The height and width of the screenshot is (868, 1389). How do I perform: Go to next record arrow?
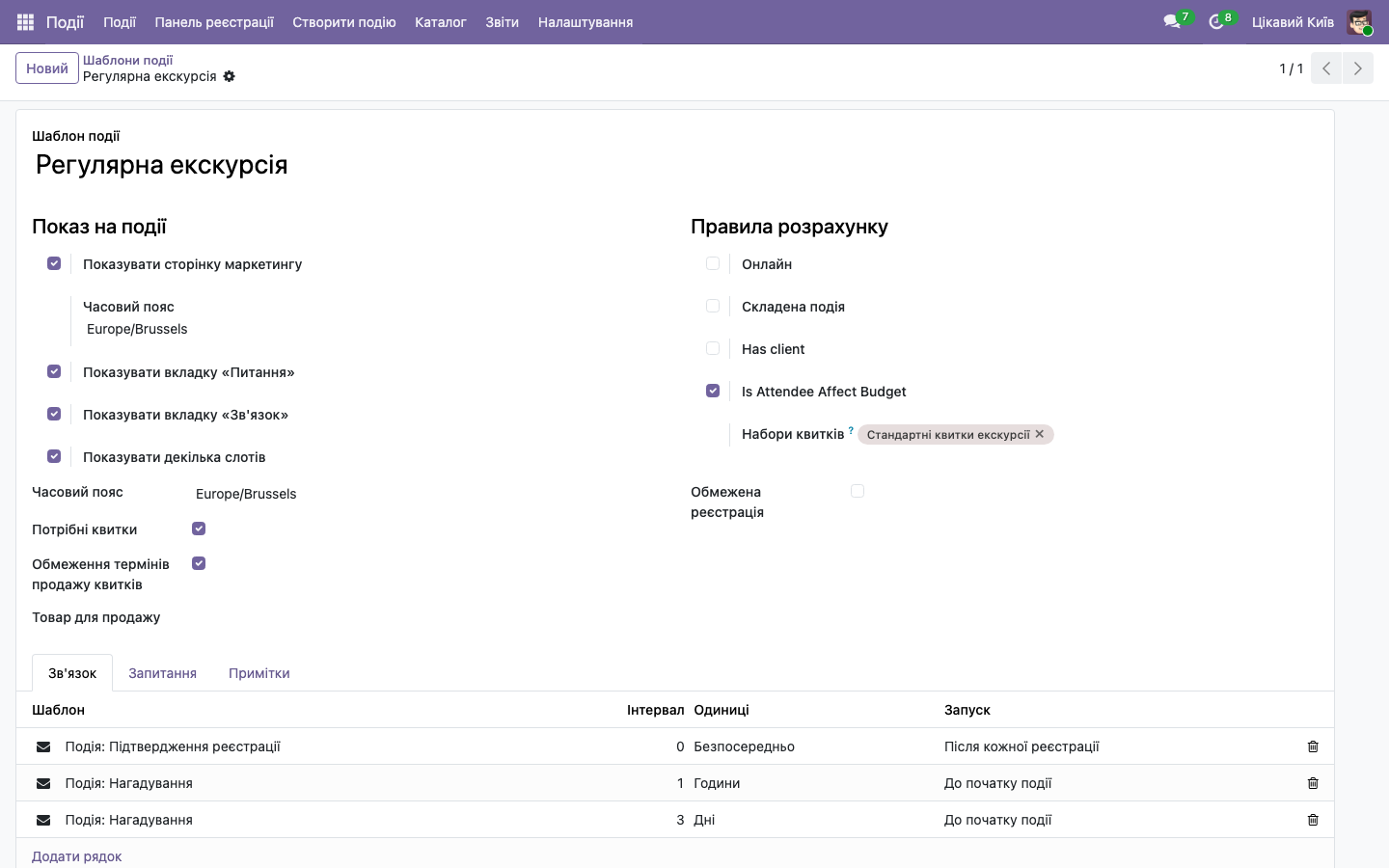pyautogui.click(x=1357, y=68)
